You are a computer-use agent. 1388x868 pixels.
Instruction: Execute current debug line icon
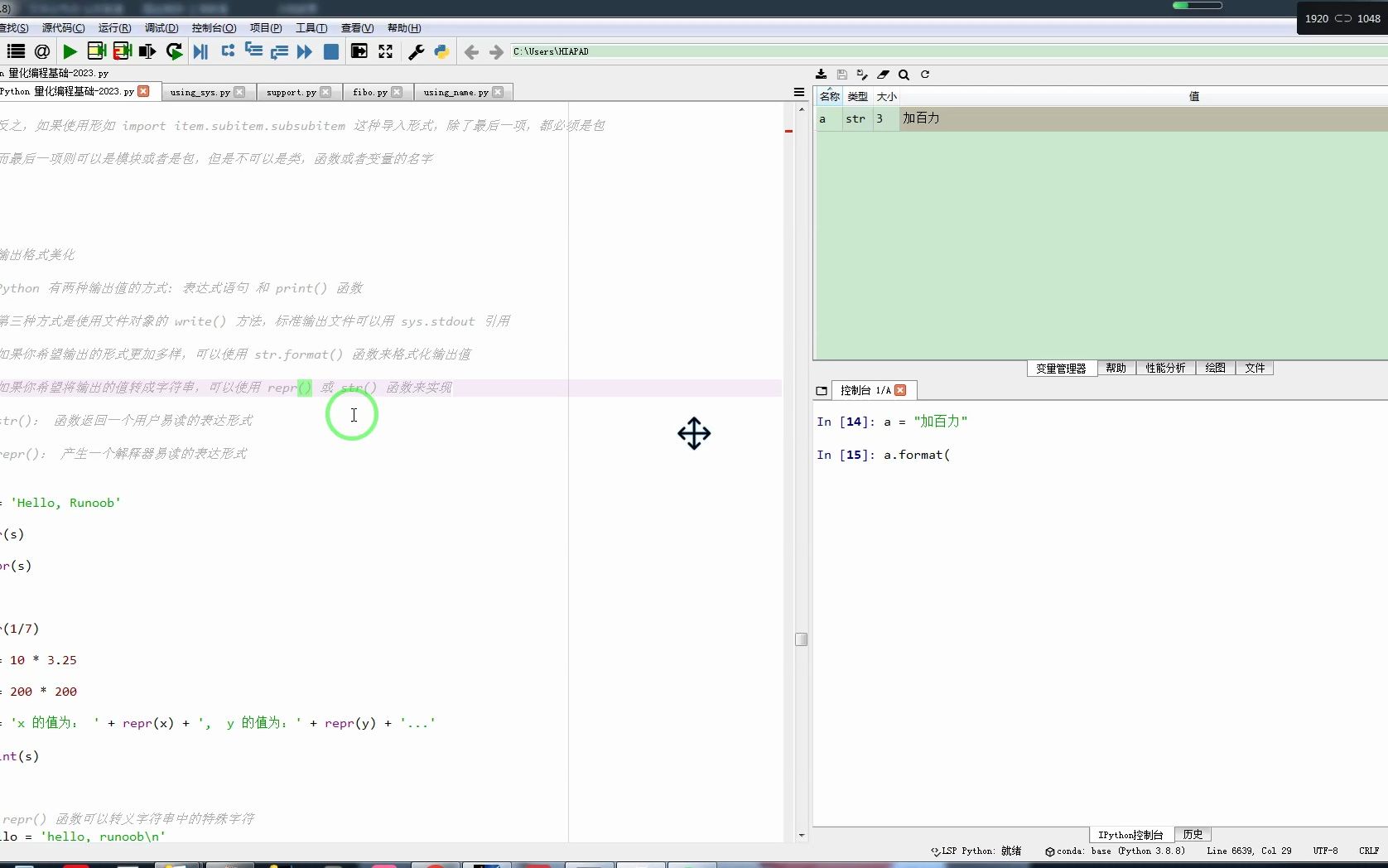(228, 51)
